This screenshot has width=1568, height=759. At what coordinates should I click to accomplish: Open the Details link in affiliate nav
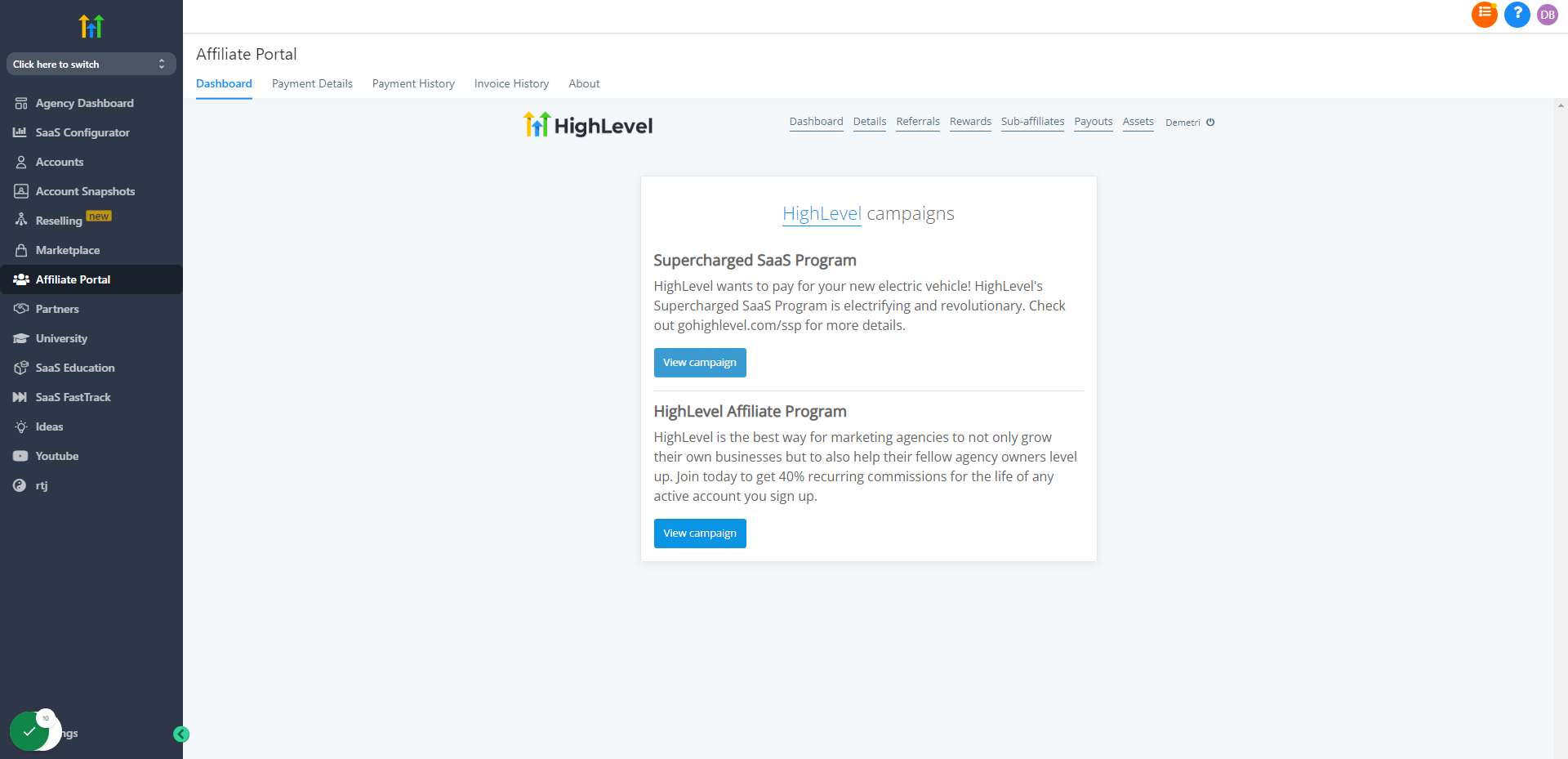[870, 122]
